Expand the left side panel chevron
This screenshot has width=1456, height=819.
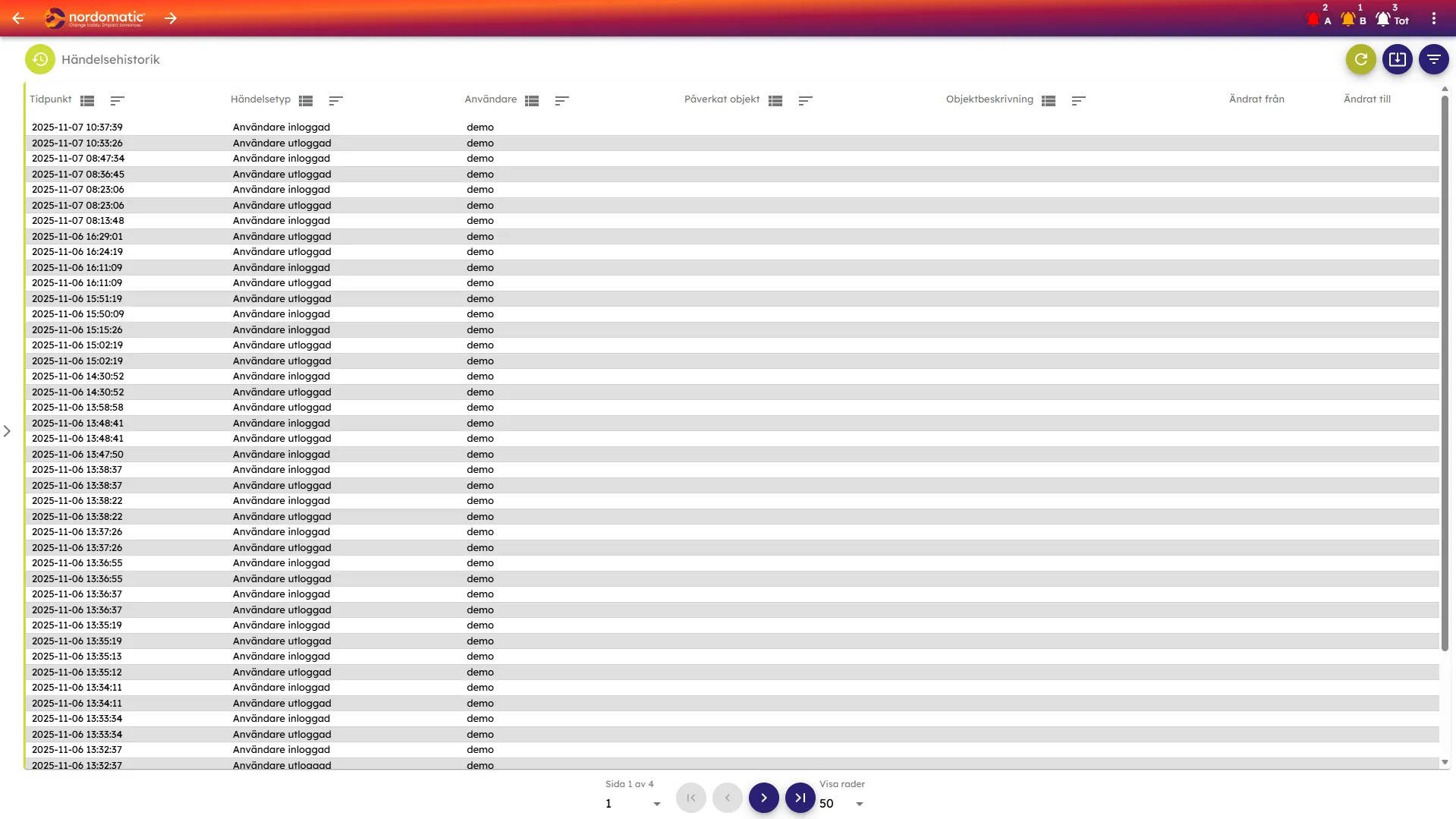click(x=7, y=431)
